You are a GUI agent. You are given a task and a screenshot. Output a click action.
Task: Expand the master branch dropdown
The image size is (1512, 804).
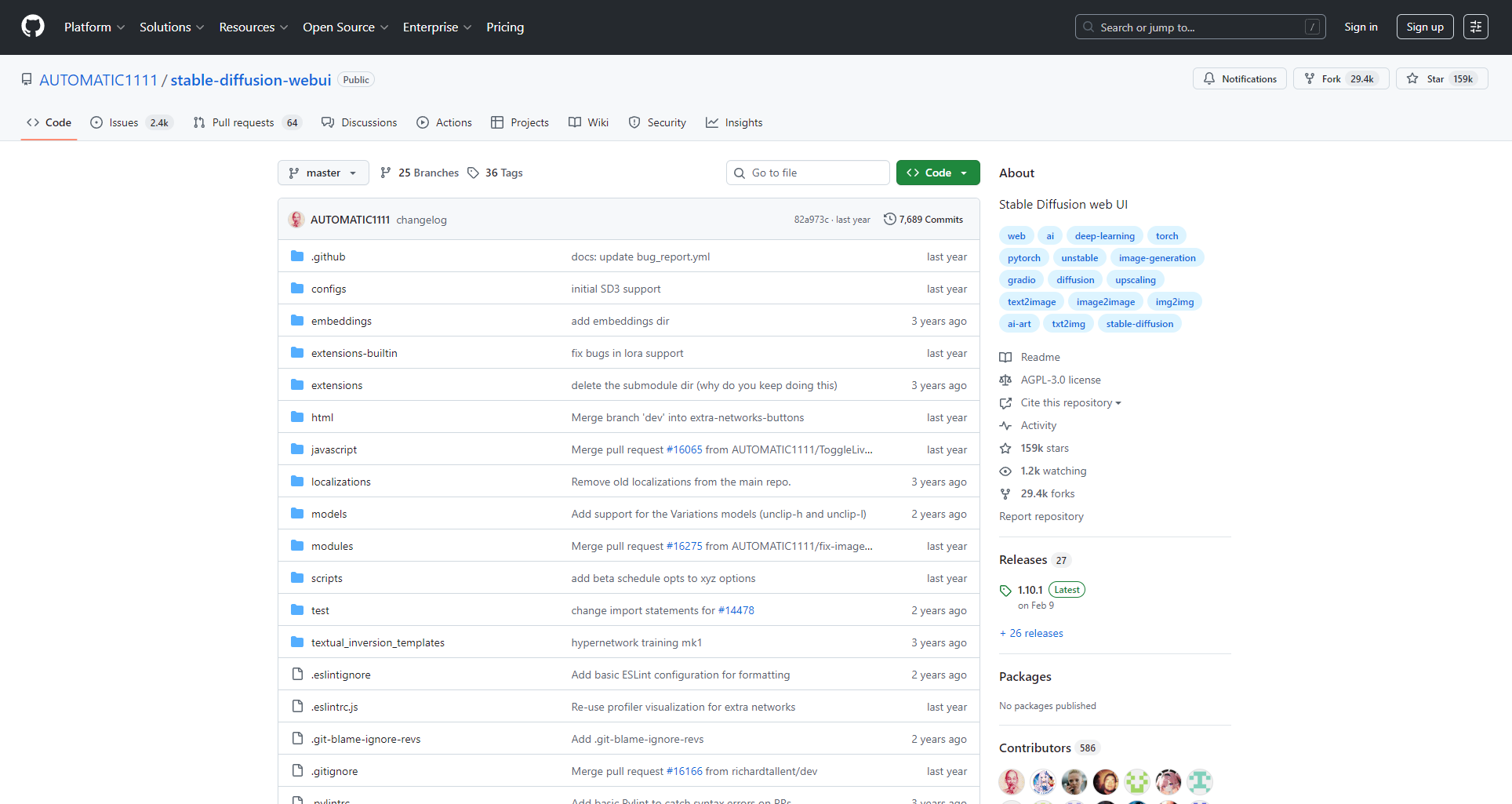(x=323, y=173)
